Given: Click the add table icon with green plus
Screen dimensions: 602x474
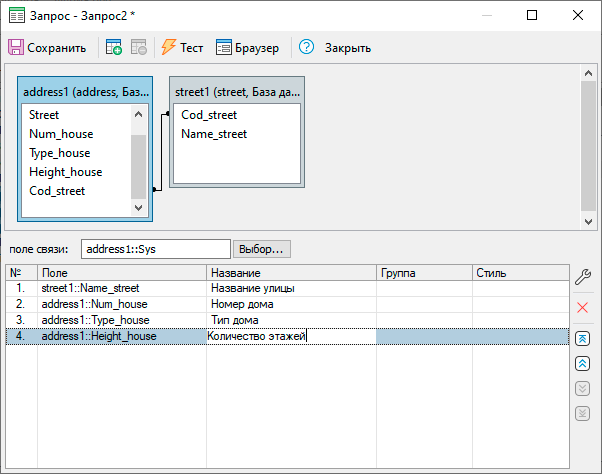Looking at the screenshot, I should tap(114, 47).
